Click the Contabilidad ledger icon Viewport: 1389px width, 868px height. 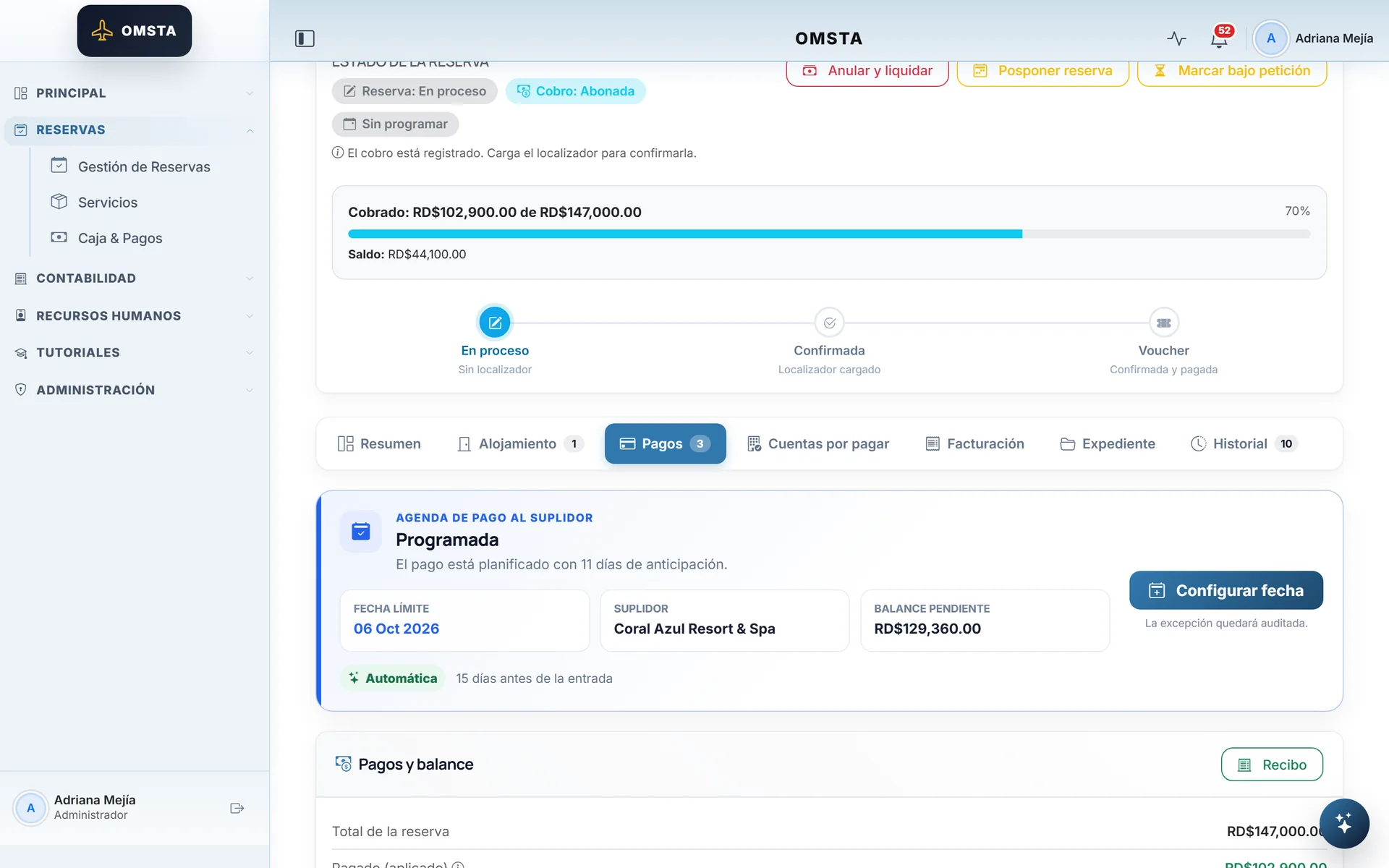(21, 278)
